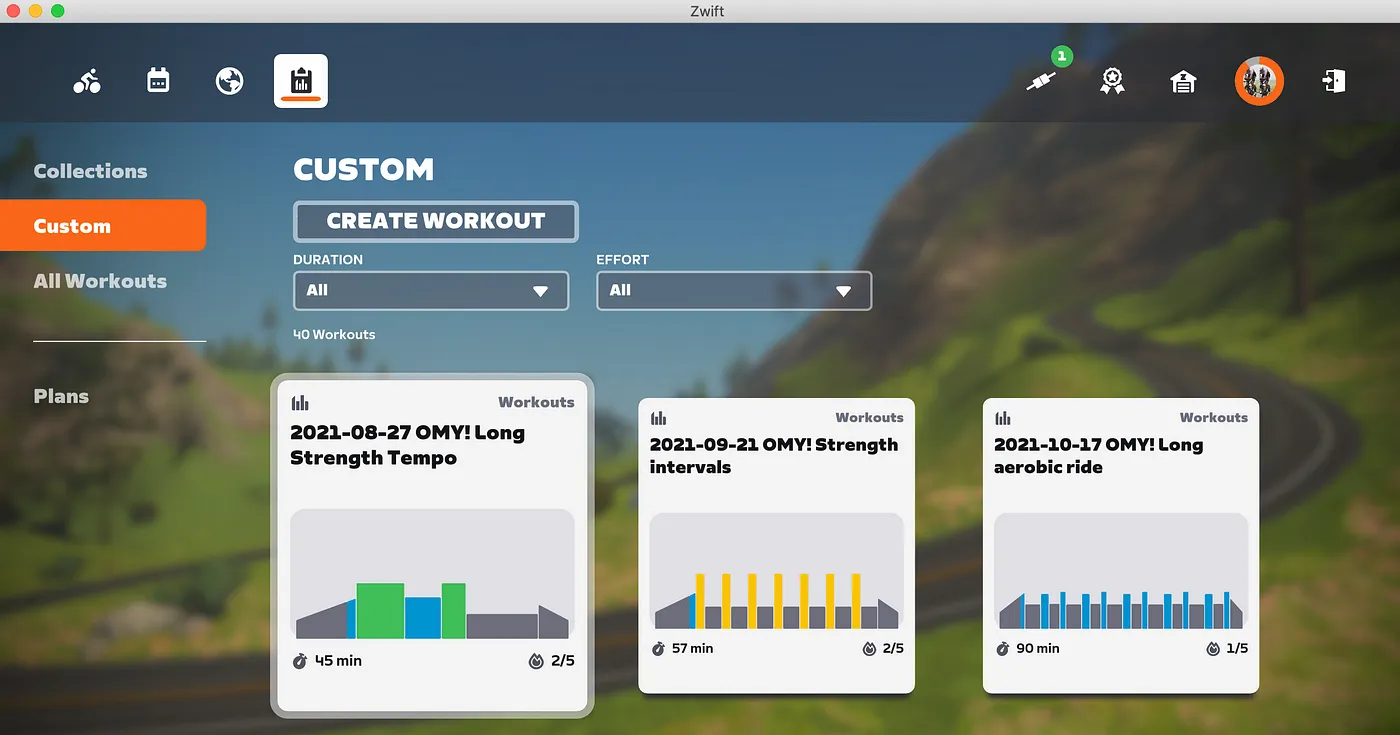
Task: Click the 90 min duration label
Action: coord(1037,648)
